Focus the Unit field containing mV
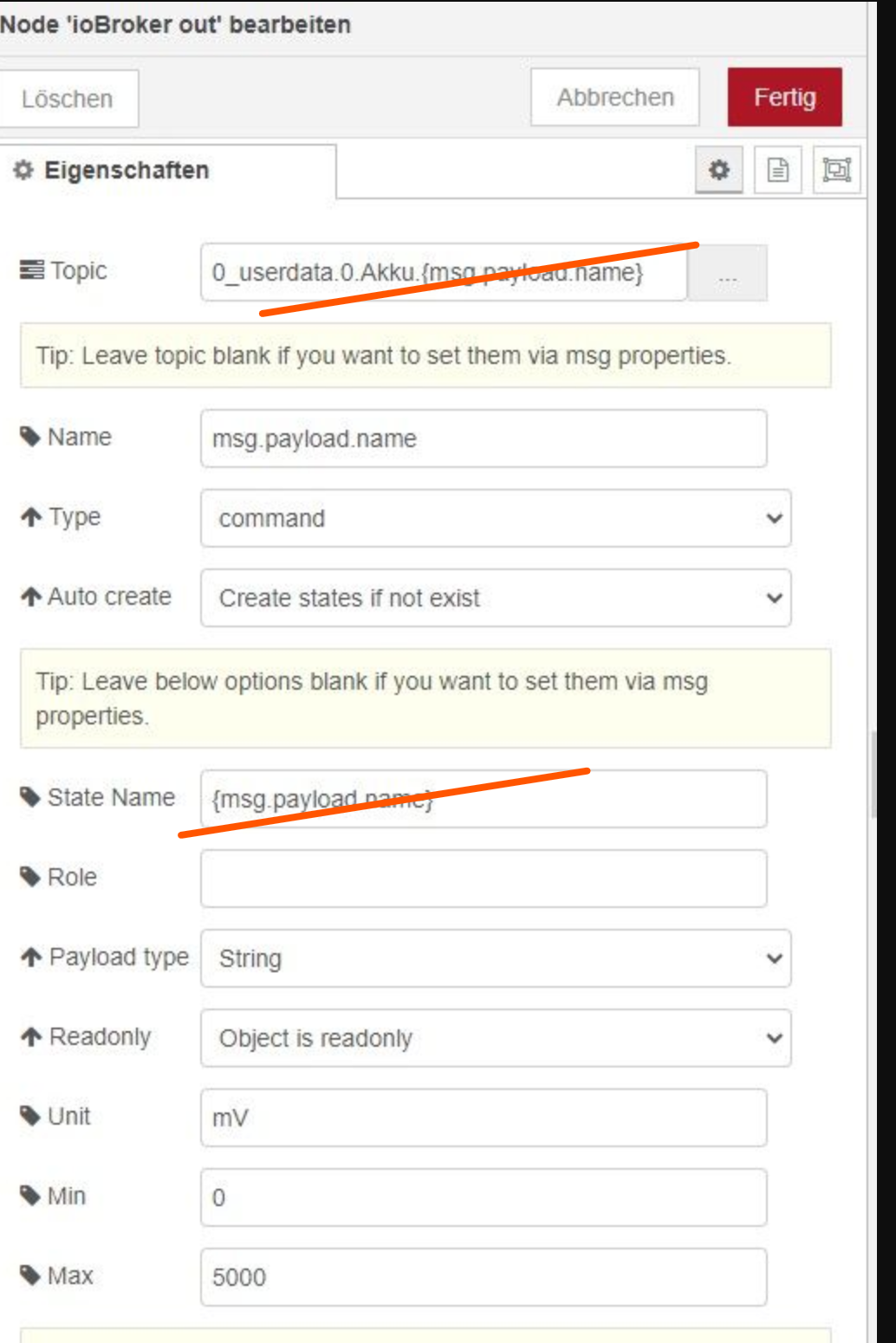Screen dimensions: 896x1343 pyautogui.click(x=483, y=1118)
